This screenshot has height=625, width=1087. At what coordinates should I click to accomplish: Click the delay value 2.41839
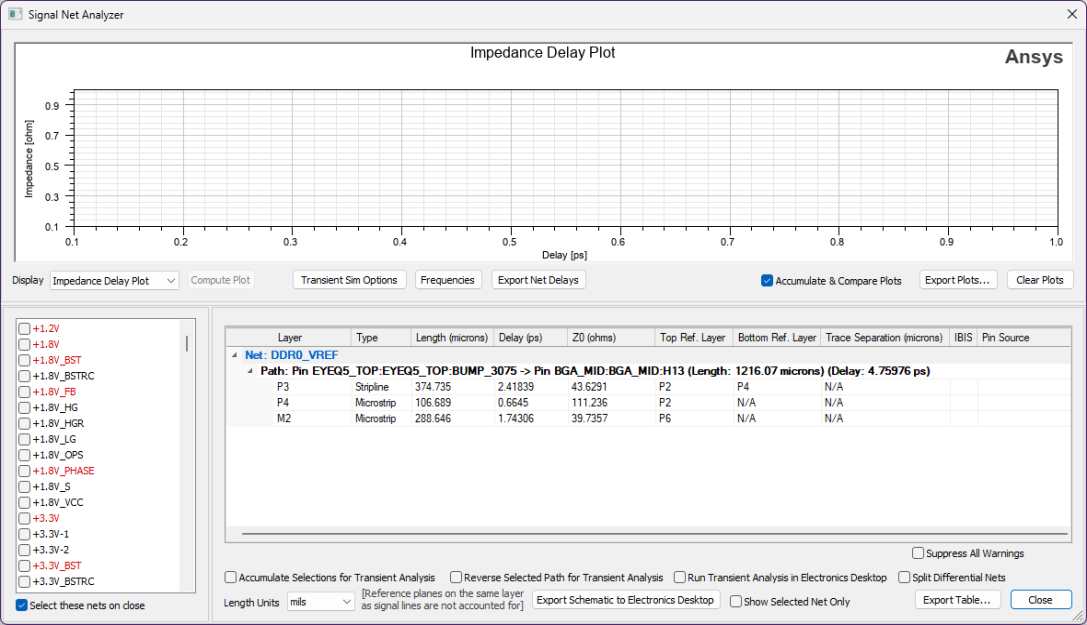[x=516, y=387]
